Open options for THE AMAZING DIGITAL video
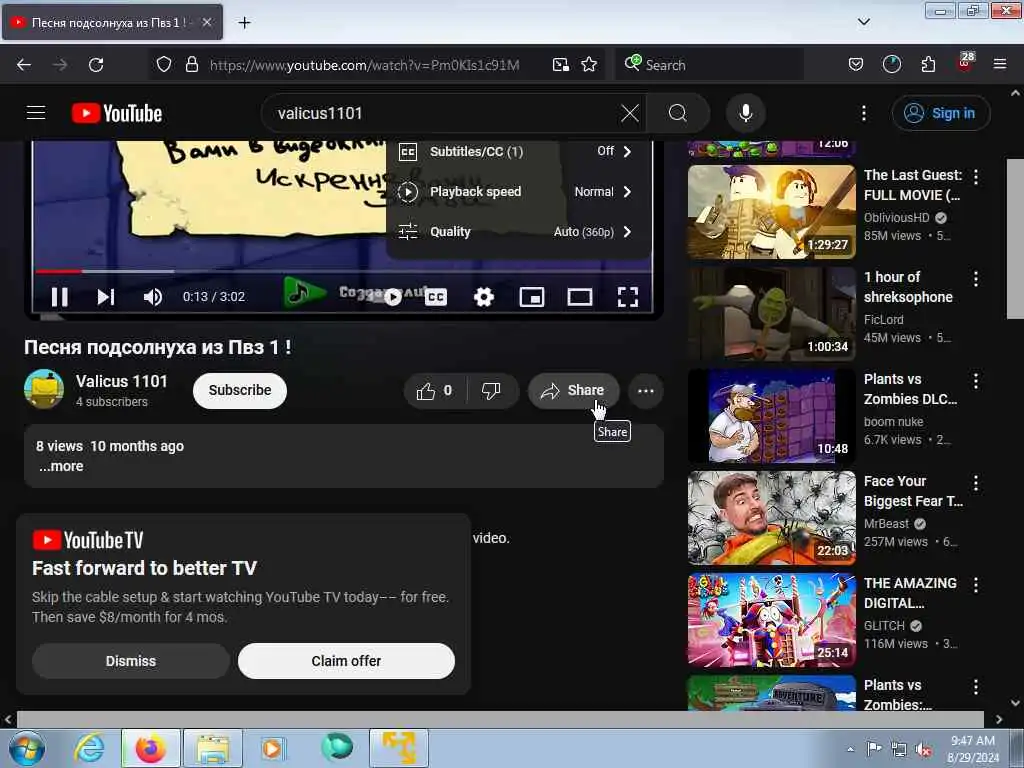Image resolution: width=1024 pixels, height=768 pixels. (976, 585)
